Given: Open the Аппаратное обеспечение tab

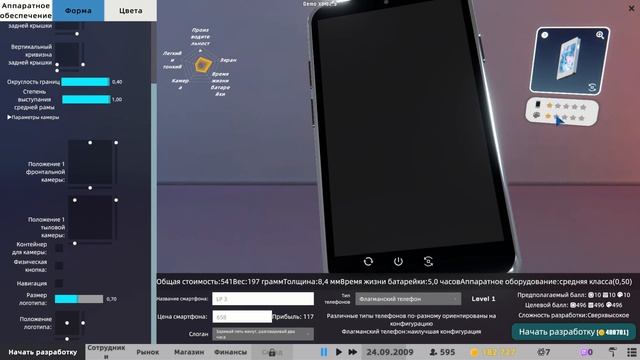Looking at the screenshot, I should (x=26, y=10).
